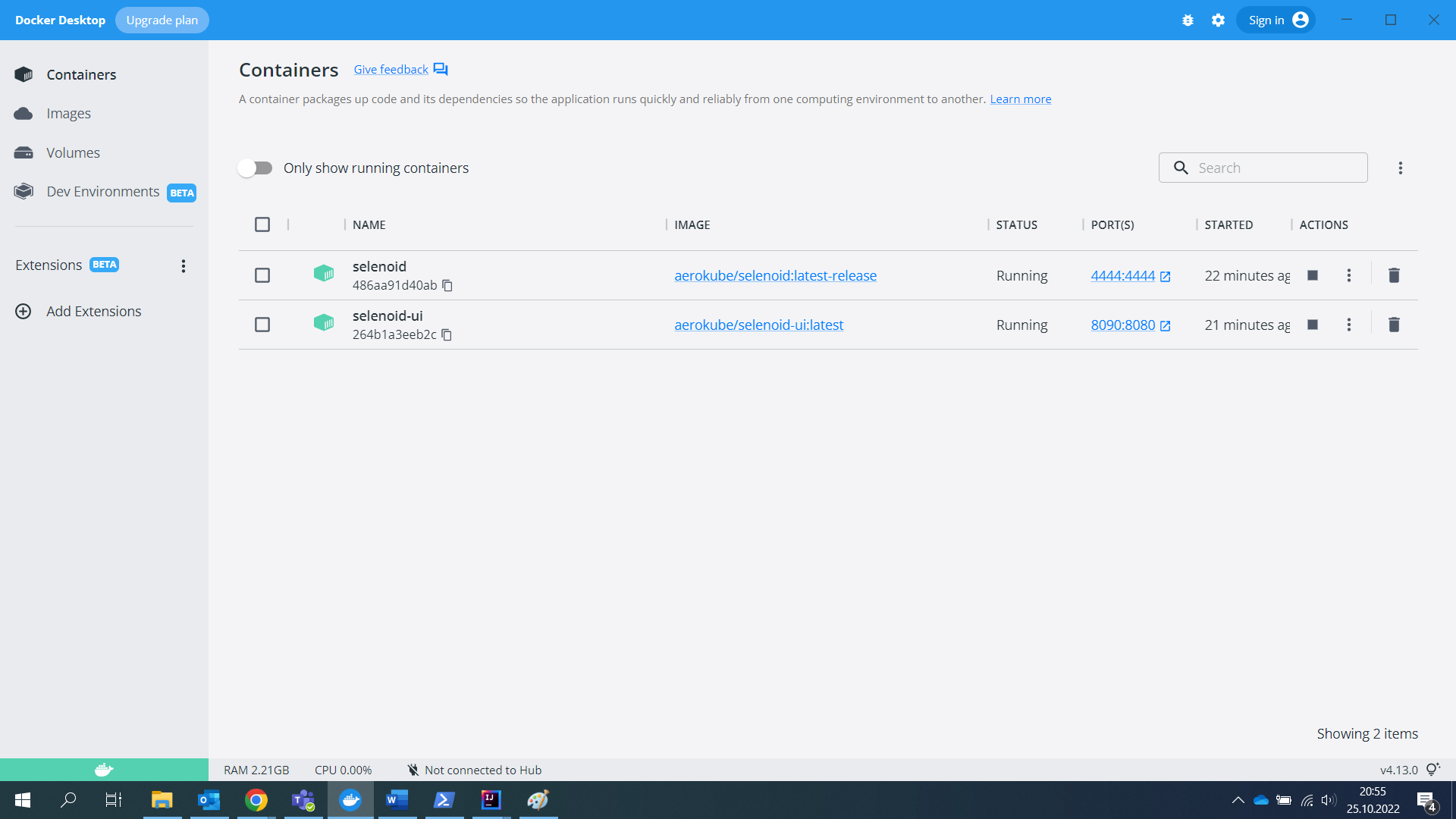Toggle Only show running containers
The image size is (1456, 819).
(255, 168)
